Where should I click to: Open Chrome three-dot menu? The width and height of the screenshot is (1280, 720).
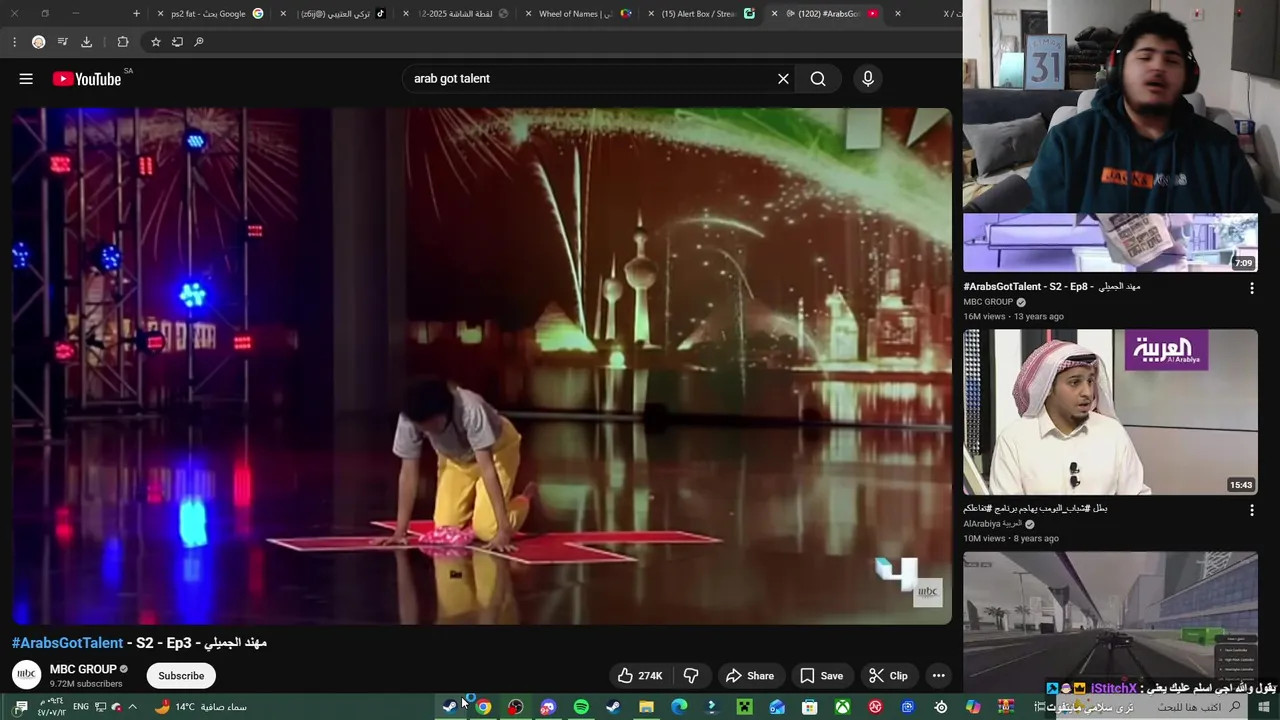pyautogui.click(x=14, y=42)
